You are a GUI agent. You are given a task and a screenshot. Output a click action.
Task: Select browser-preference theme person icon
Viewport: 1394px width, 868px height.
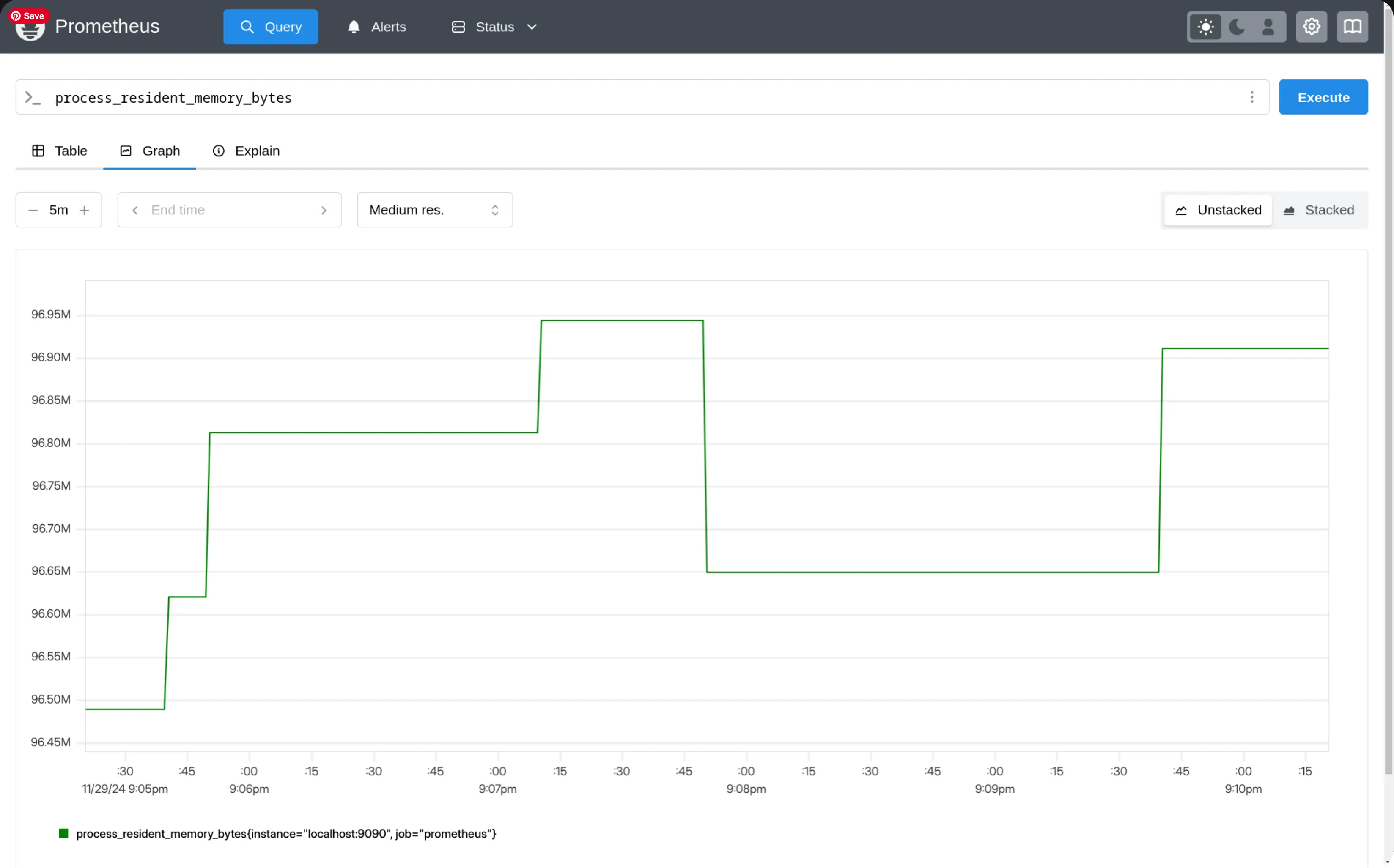click(1268, 27)
